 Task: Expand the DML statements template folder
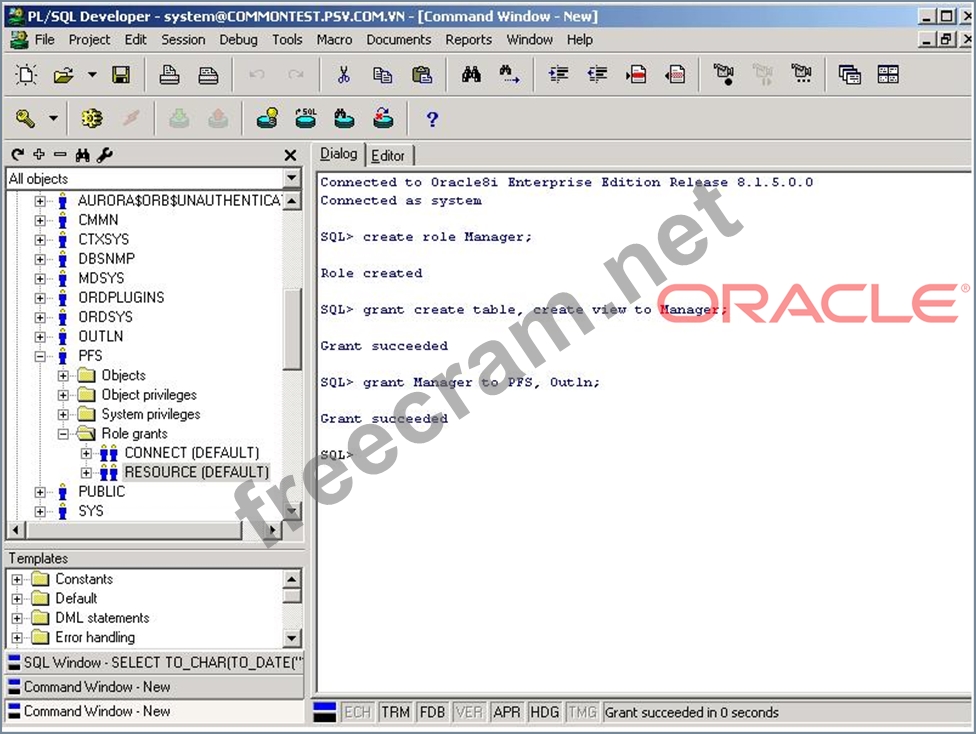point(17,618)
